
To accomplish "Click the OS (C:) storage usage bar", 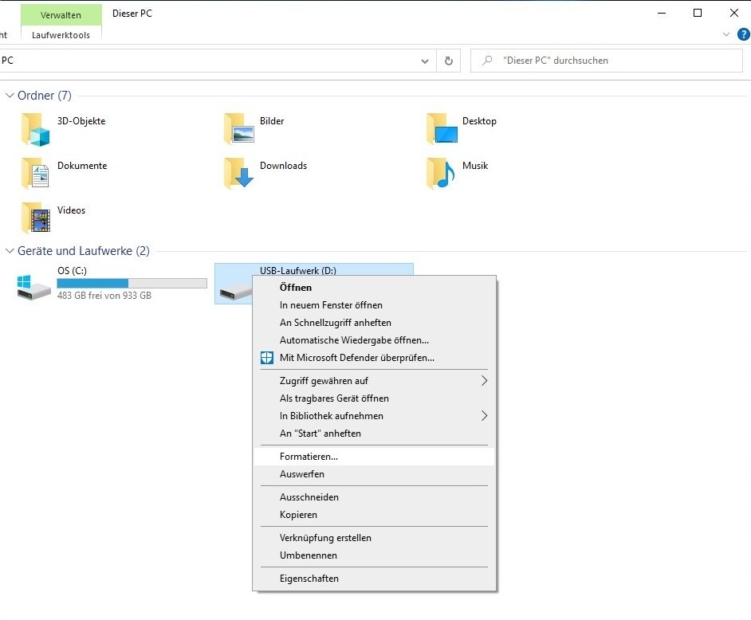I will click(132, 283).
